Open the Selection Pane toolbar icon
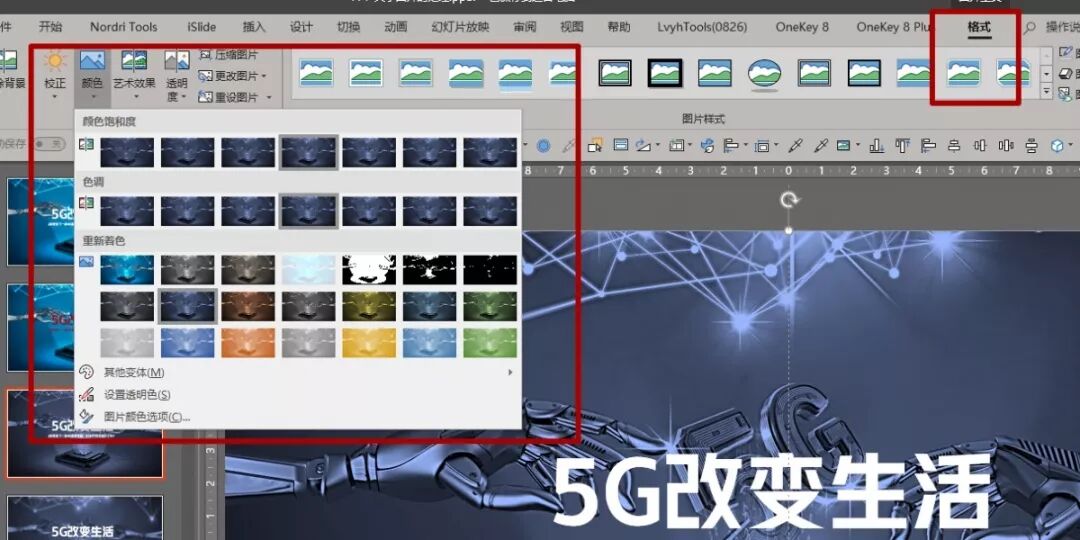The height and width of the screenshot is (540, 1080). [596, 145]
